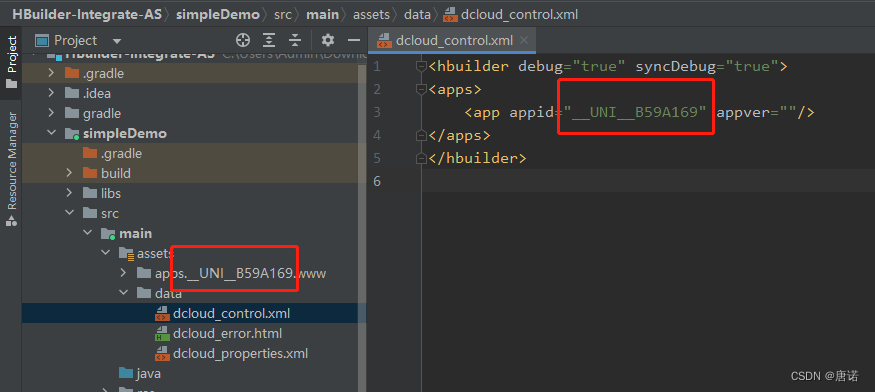Click the build folder icon
Screen dimensions: 875x392
tap(90, 173)
